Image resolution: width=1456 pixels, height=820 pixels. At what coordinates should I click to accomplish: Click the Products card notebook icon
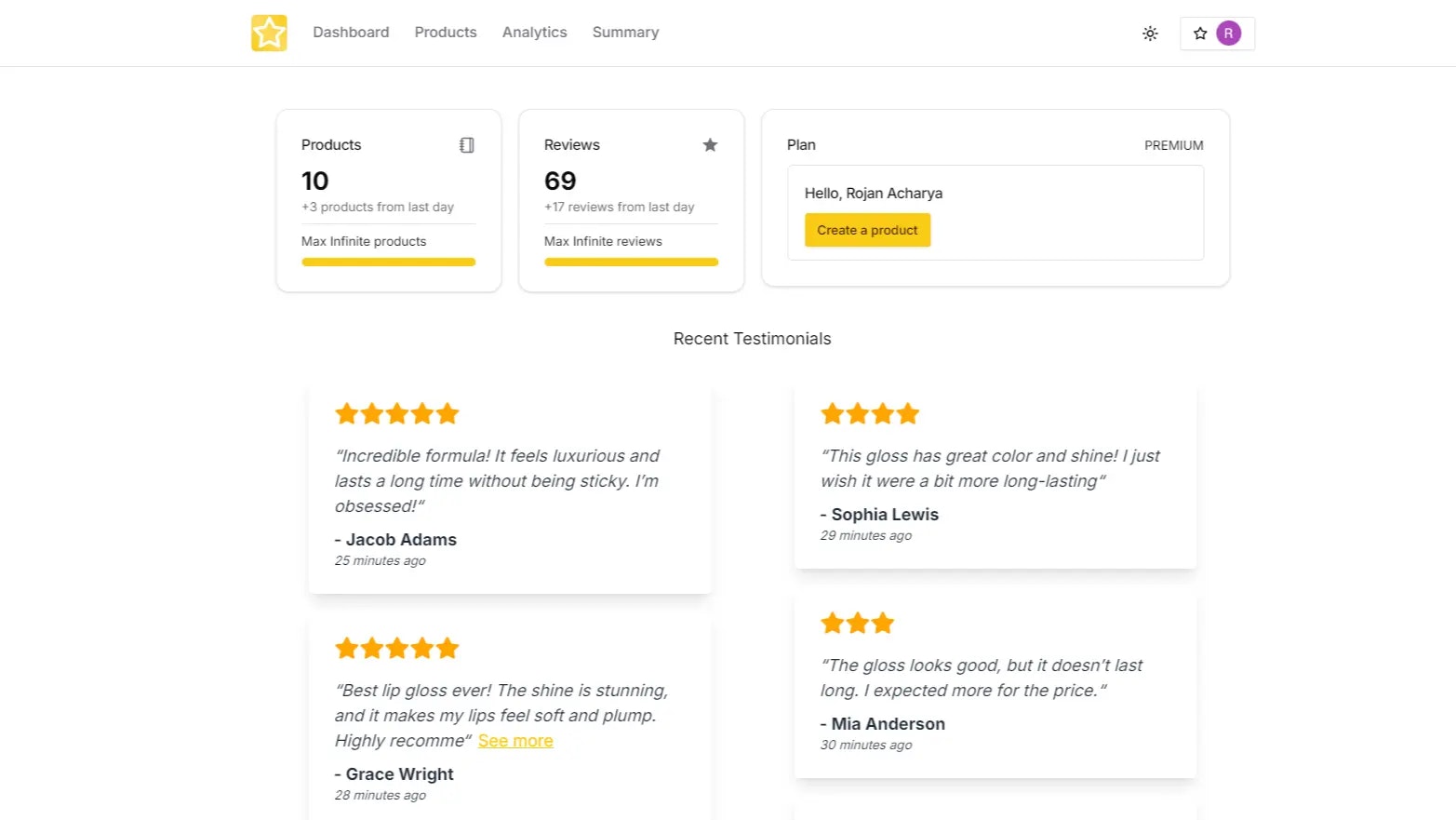[467, 145]
